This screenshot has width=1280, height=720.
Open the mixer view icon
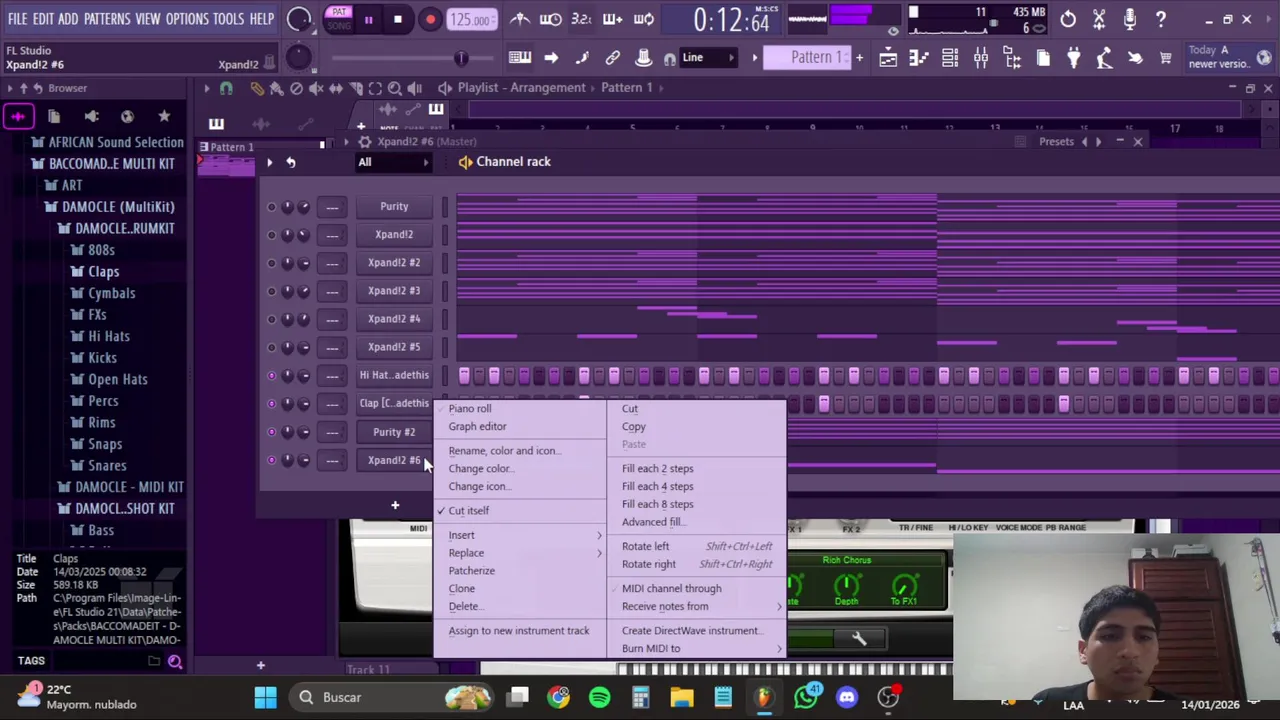point(981,58)
